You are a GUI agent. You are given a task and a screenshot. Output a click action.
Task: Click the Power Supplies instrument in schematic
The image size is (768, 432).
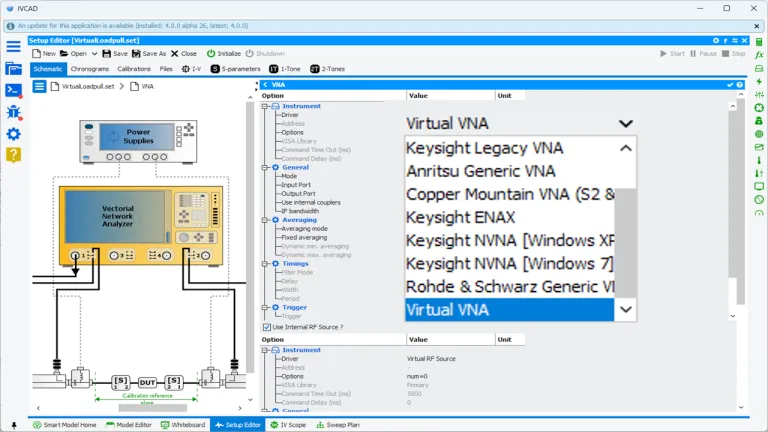click(138, 142)
